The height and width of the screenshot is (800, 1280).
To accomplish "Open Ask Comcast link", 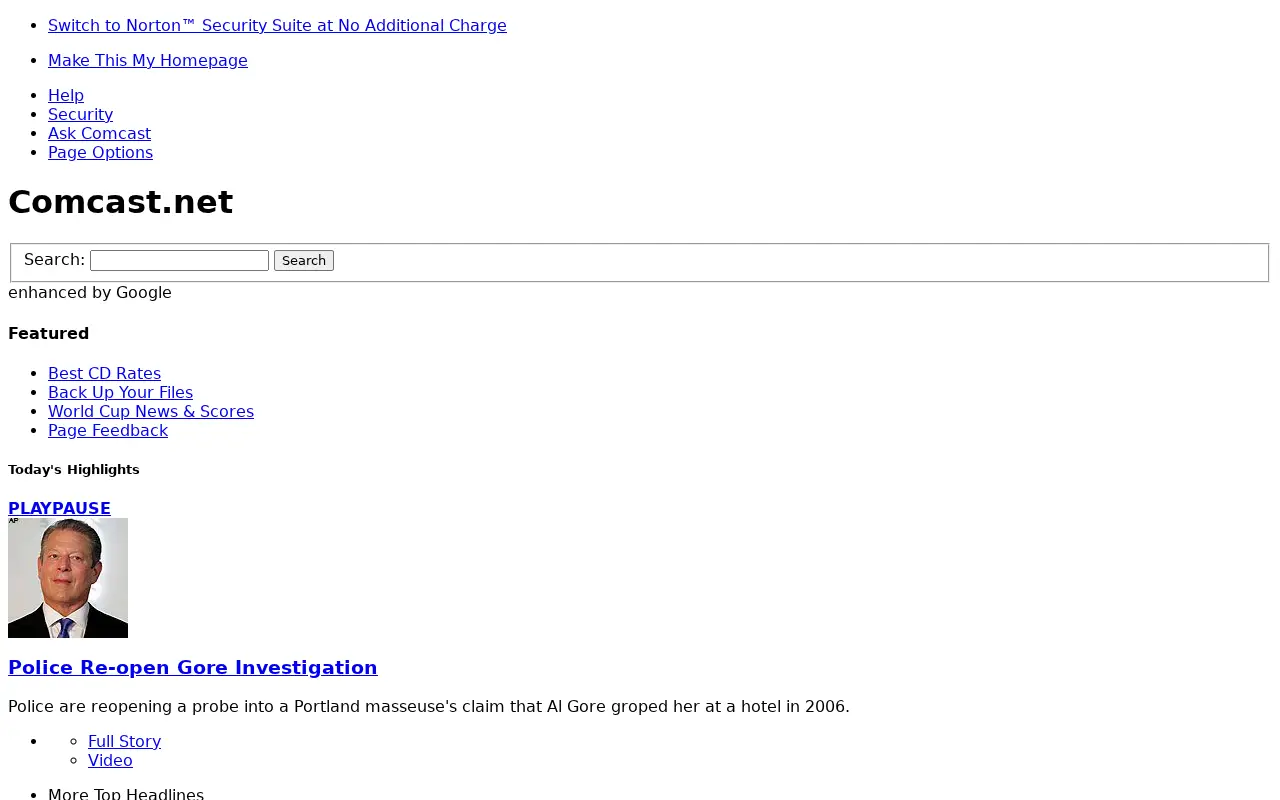I will pyautogui.click(x=99, y=133).
